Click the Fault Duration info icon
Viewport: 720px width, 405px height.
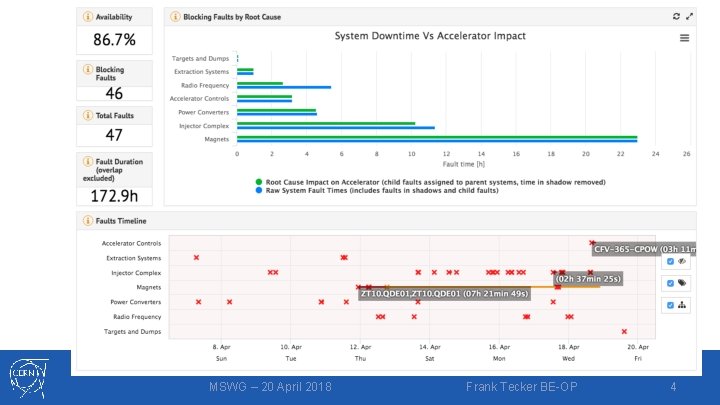[x=88, y=161]
